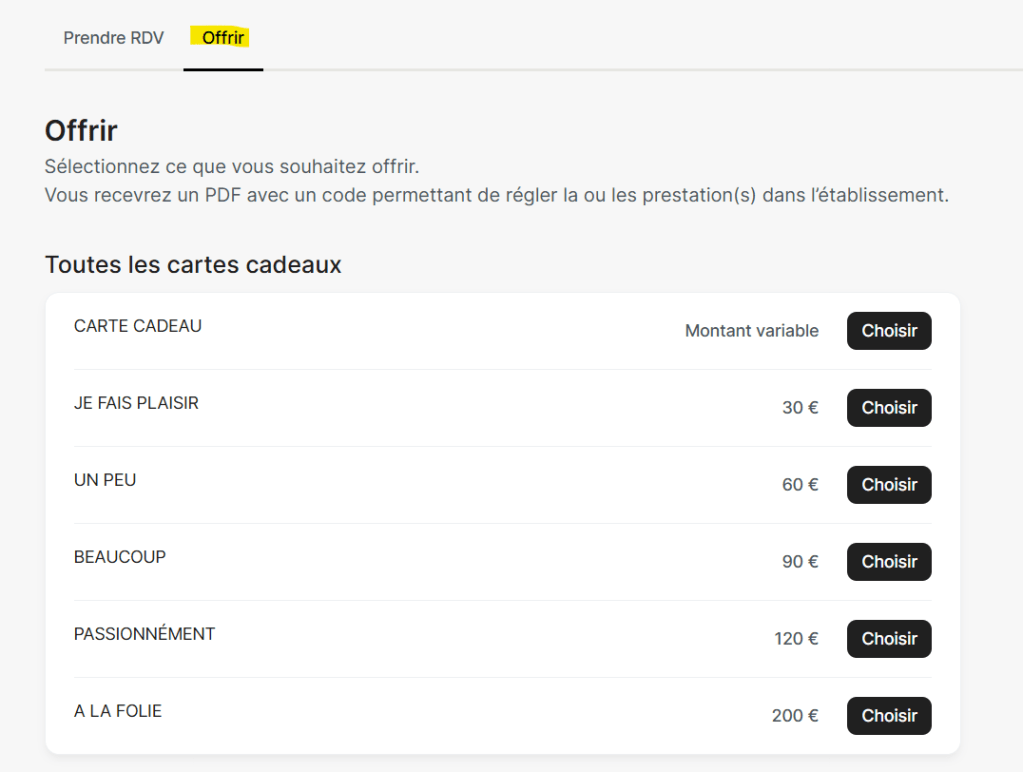
Task: Click the 30 € price
Action: tap(799, 408)
